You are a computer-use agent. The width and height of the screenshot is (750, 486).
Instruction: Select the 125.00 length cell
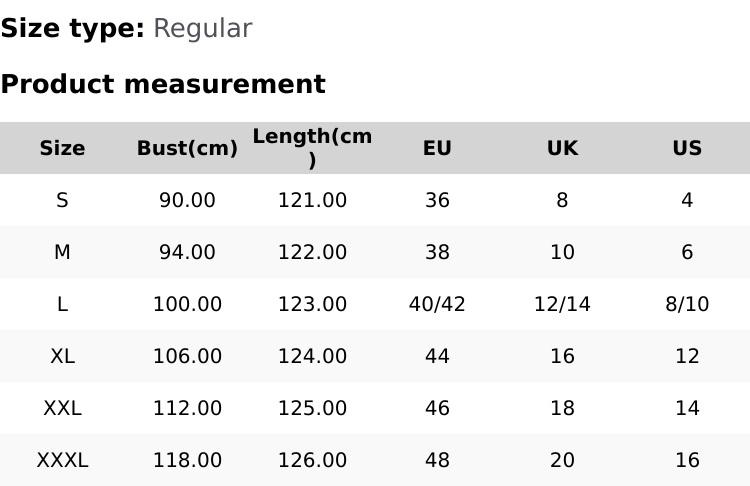[x=312, y=408]
